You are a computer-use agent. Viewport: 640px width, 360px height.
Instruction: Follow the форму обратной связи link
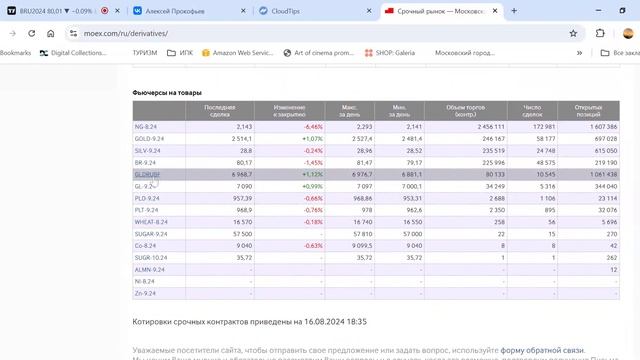(x=542, y=350)
